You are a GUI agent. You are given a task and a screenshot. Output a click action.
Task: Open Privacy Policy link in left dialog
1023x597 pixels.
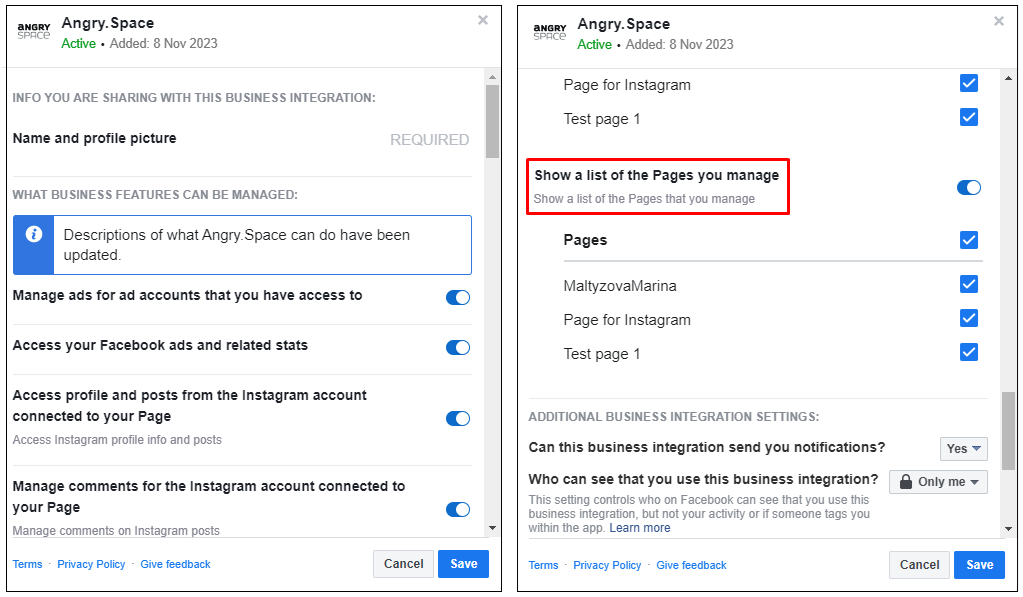tap(91, 564)
